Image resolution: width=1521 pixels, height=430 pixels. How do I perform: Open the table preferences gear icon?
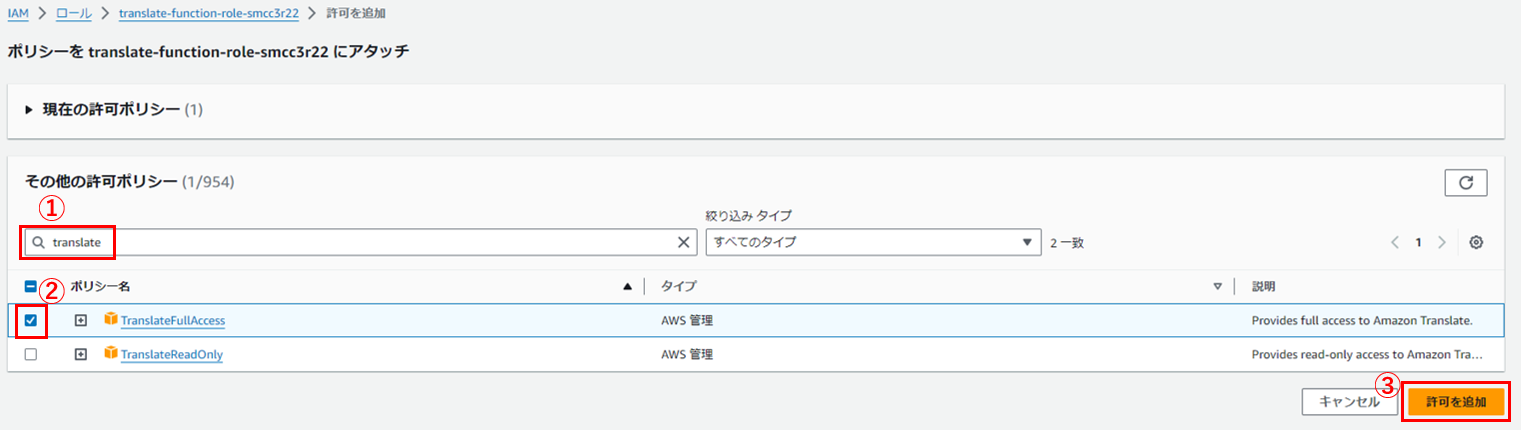[1476, 242]
